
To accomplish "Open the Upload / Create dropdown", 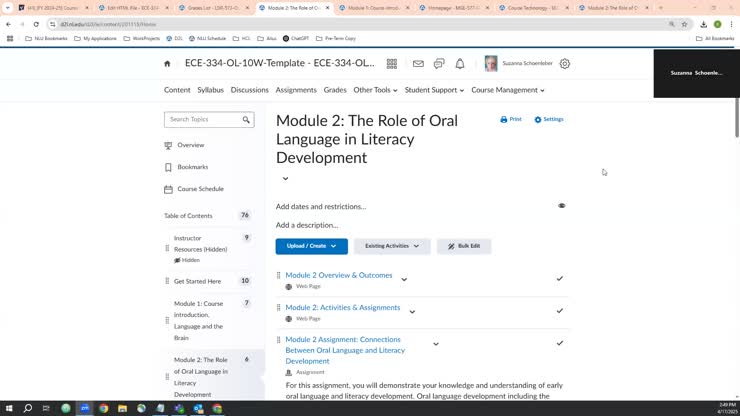I will [311, 246].
